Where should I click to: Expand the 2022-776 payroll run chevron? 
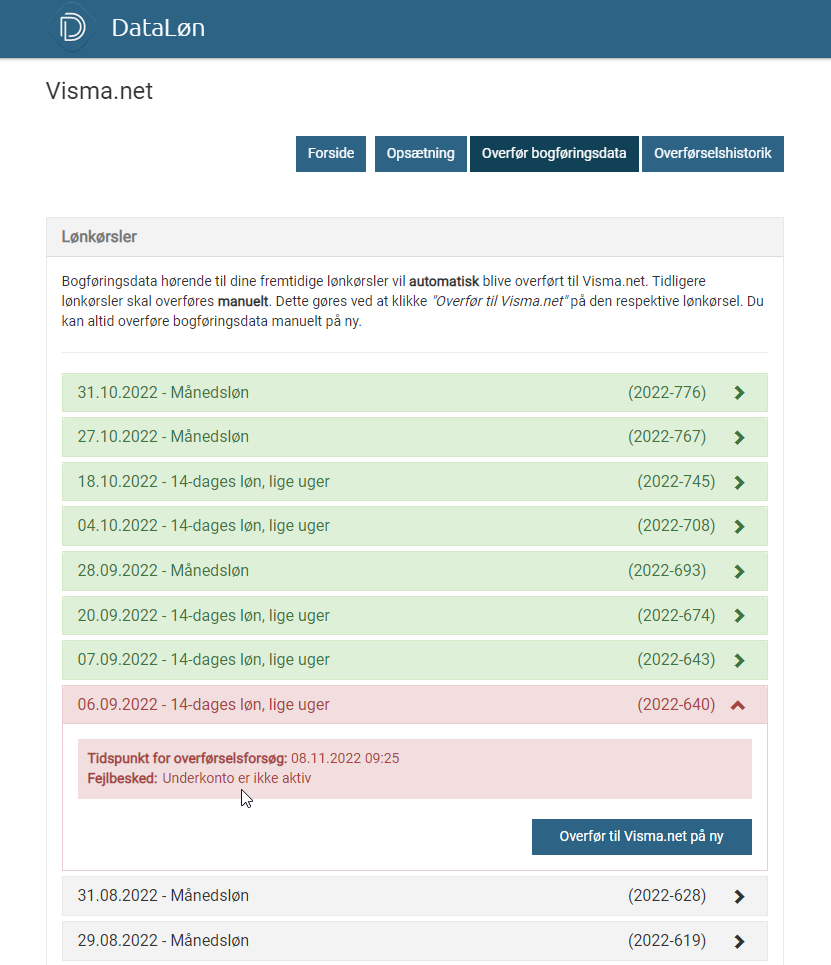tap(739, 393)
